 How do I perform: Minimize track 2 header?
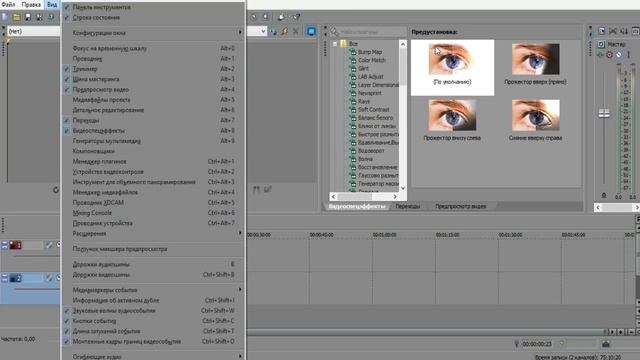(4, 278)
